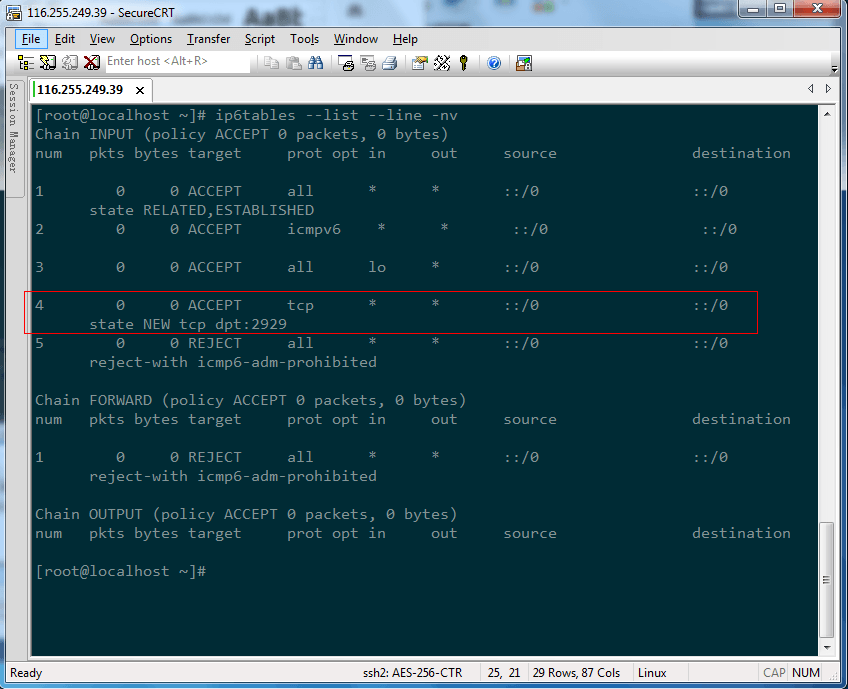The height and width of the screenshot is (689, 848).
Task: Click the Enter host input field
Action: pyautogui.click(x=175, y=62)
